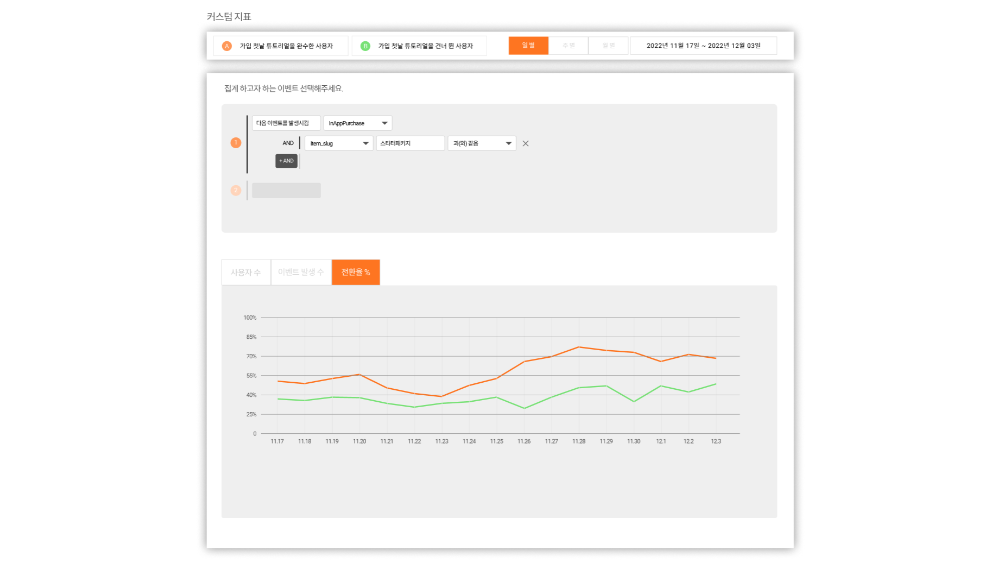This screenshot has width=1004, height=564.
Task: Select the 일별 daily toggle
Action: pos(528,45)
